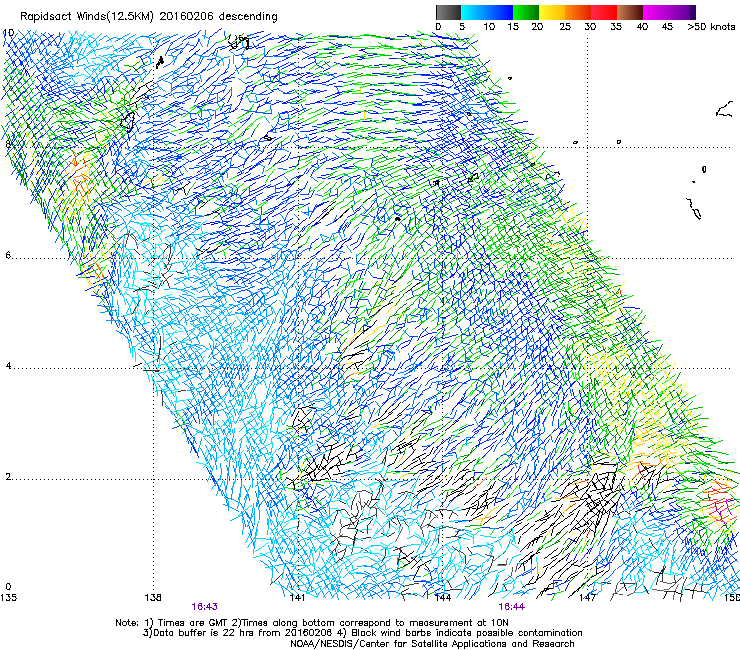Click the NOAA/NESDIS Center for Satellite Applications credit
Viewport: 740px width, 650px height.
(x=432, y=643)
